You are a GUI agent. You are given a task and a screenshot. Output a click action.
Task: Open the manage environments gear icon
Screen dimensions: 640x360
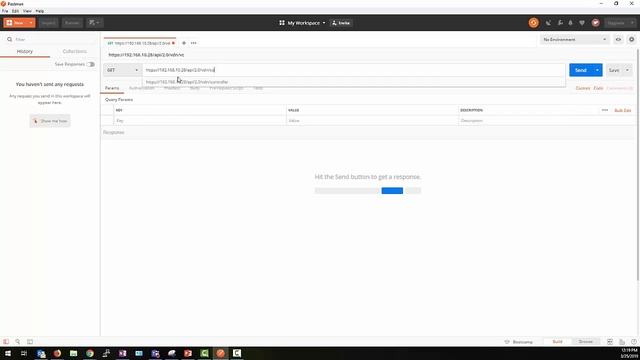[631, 40]
